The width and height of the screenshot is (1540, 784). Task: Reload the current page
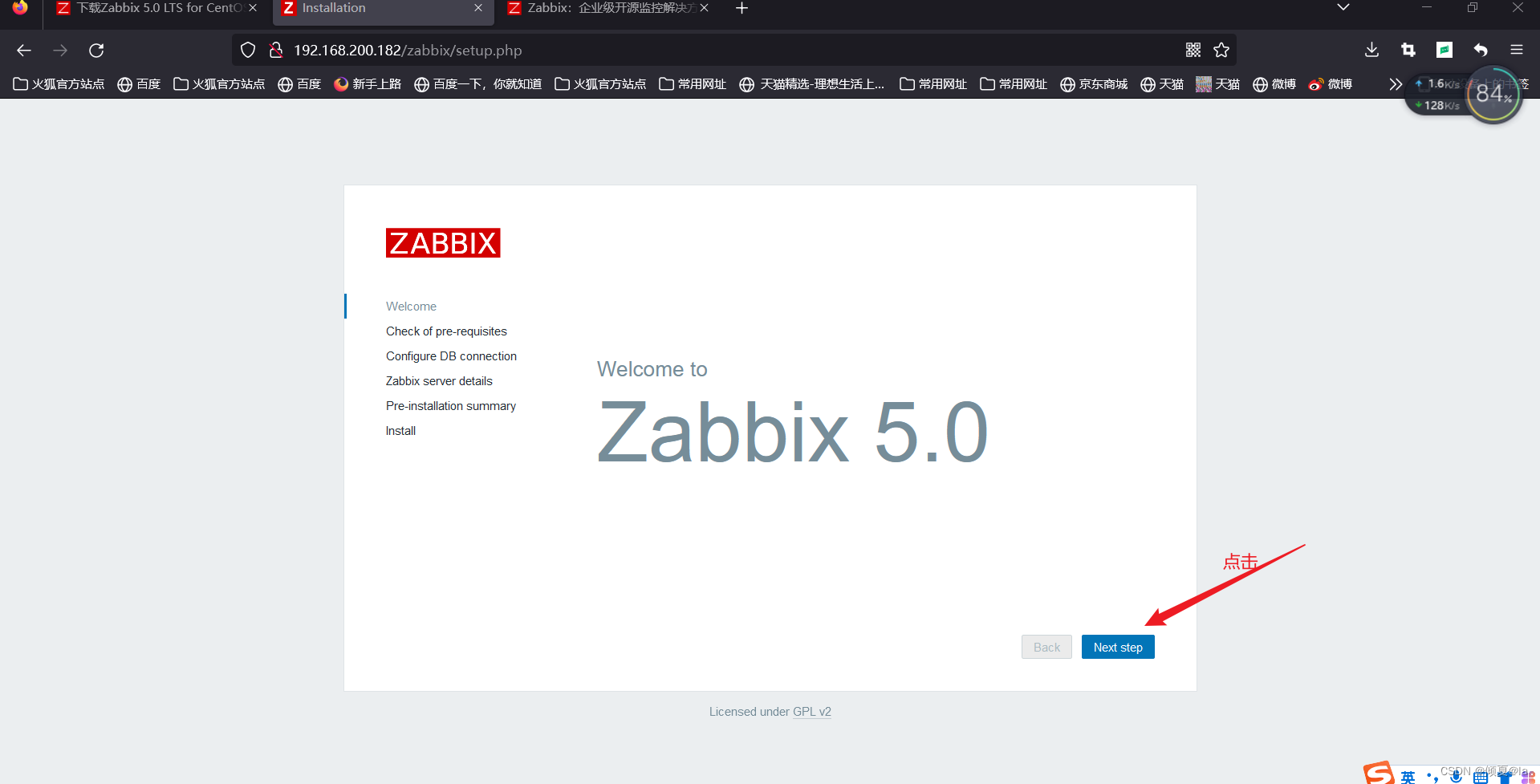coord(96,50)
